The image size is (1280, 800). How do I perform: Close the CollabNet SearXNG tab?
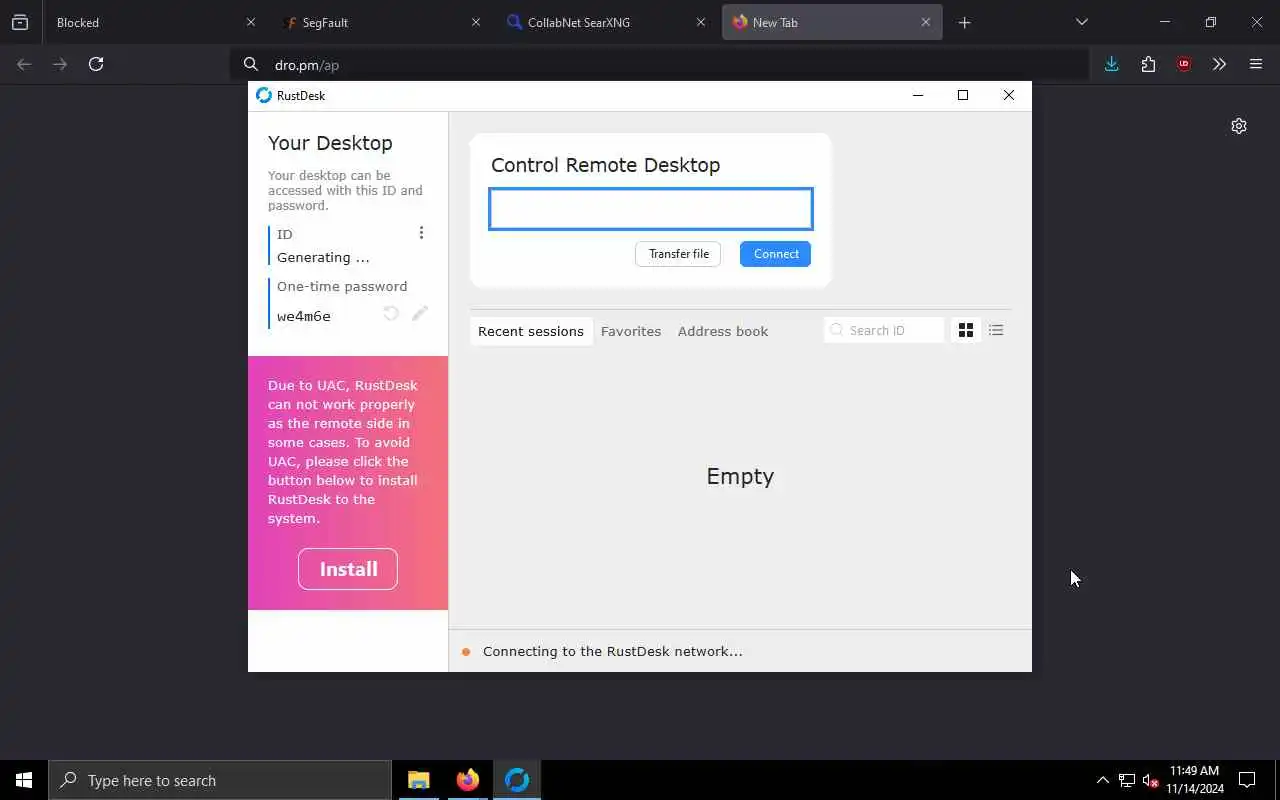701,22
